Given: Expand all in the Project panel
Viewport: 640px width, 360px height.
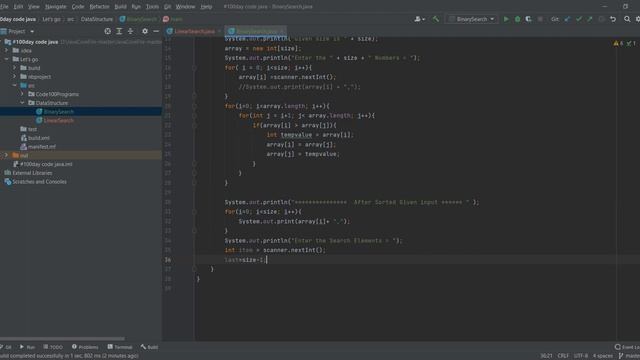Looking at the screenshot, I should [119, 31].
